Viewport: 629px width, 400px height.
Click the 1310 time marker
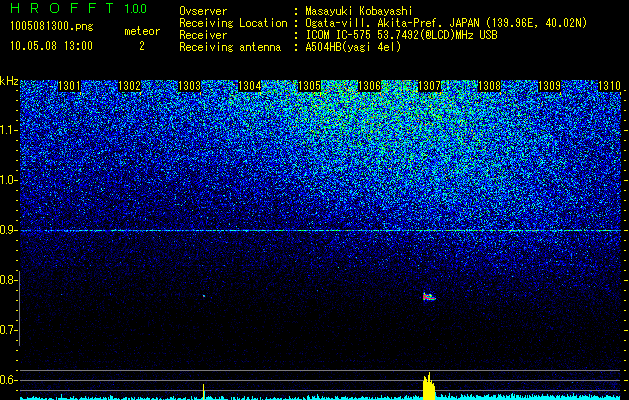609,86
